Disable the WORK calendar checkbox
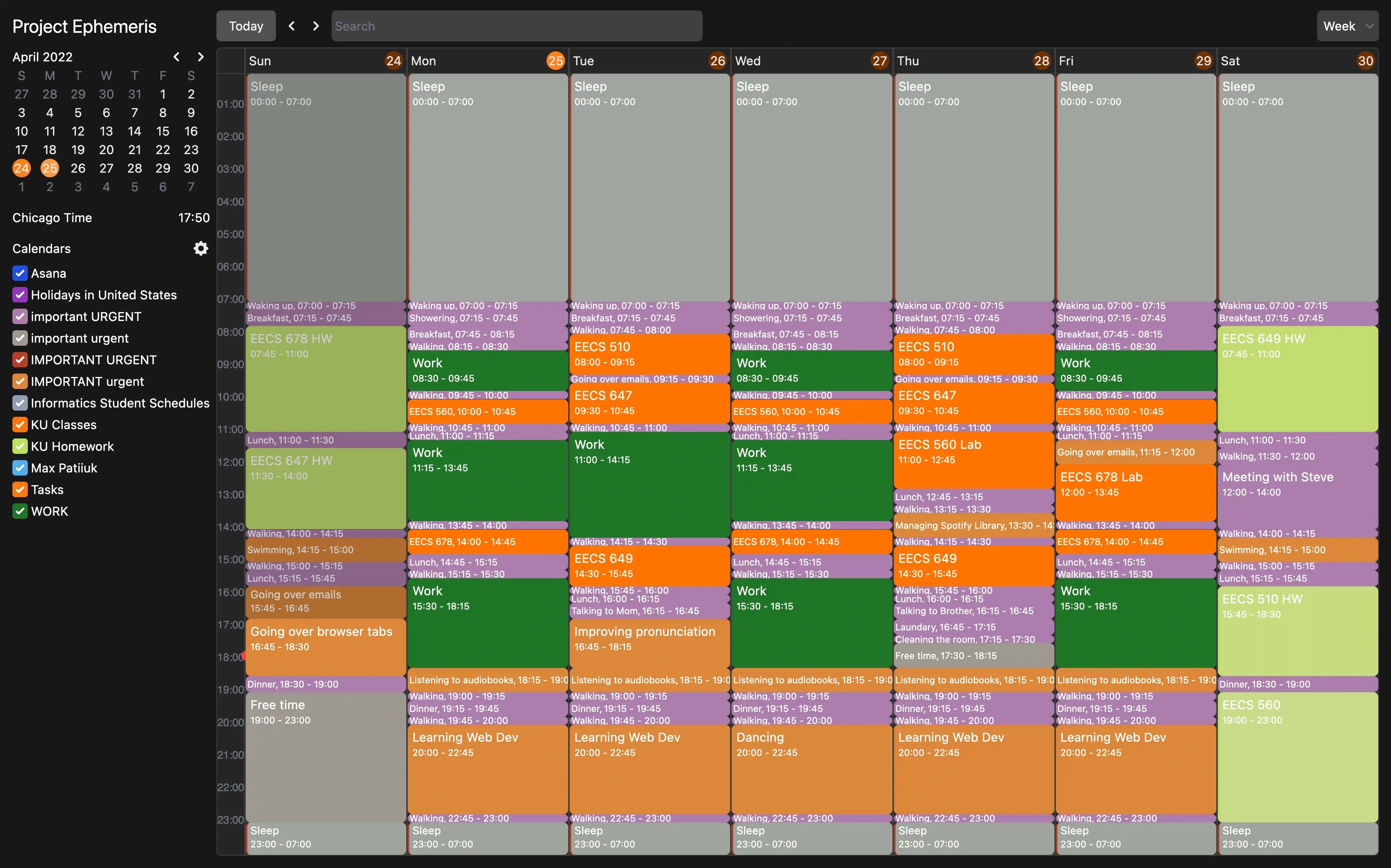This screenshot has height=868, width=1391. click(20, 511)
